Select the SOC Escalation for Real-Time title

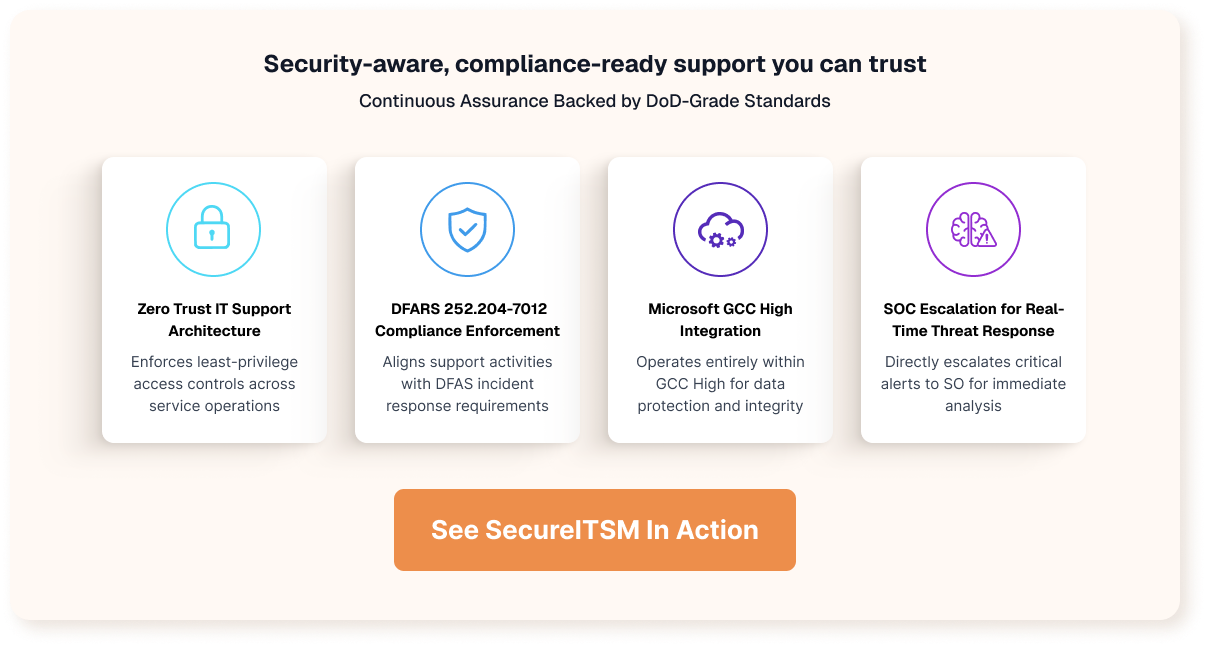[973, 319]
